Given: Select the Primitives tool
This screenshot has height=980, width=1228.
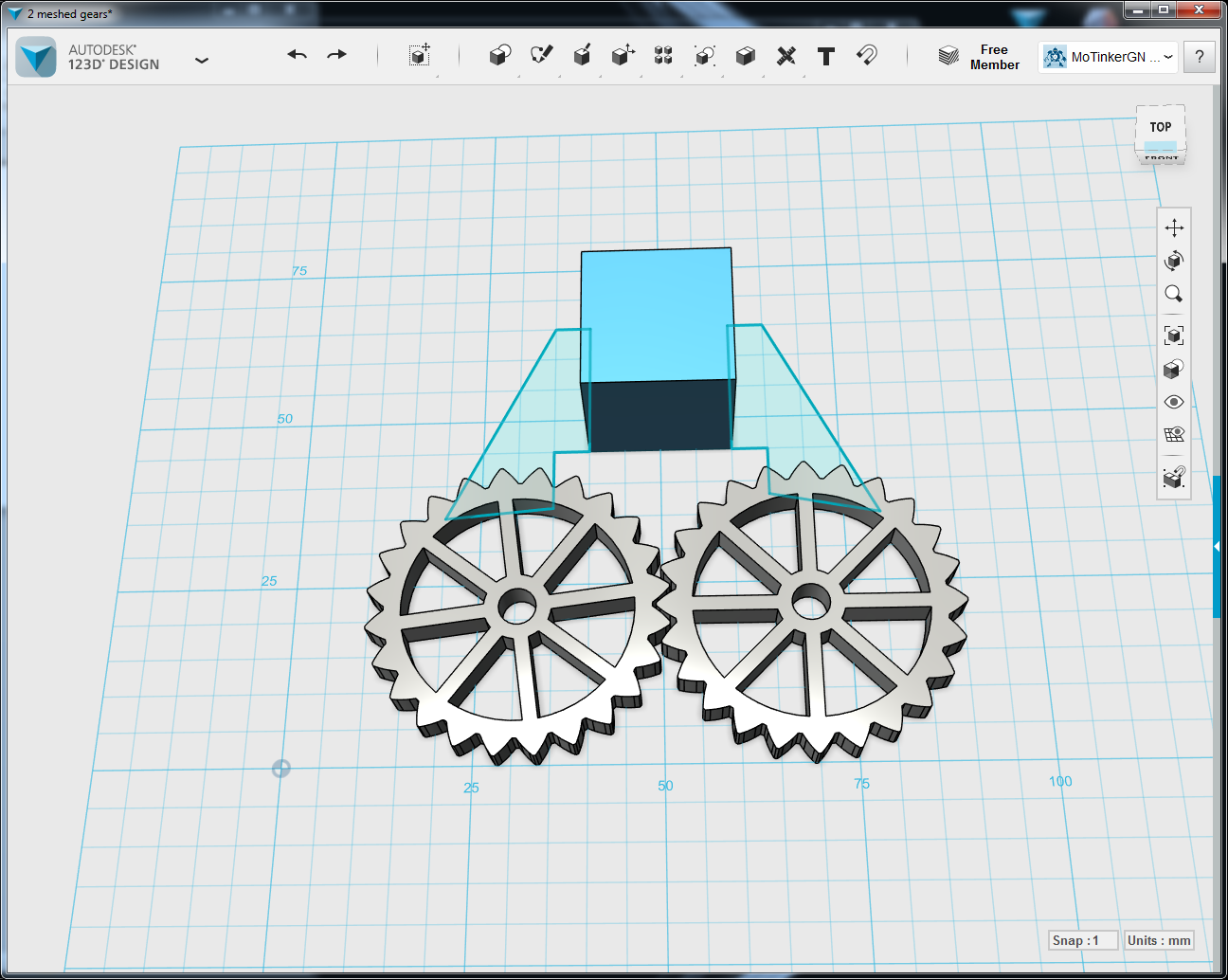Looking at the screenshot, I should click(x=499, y=56).
